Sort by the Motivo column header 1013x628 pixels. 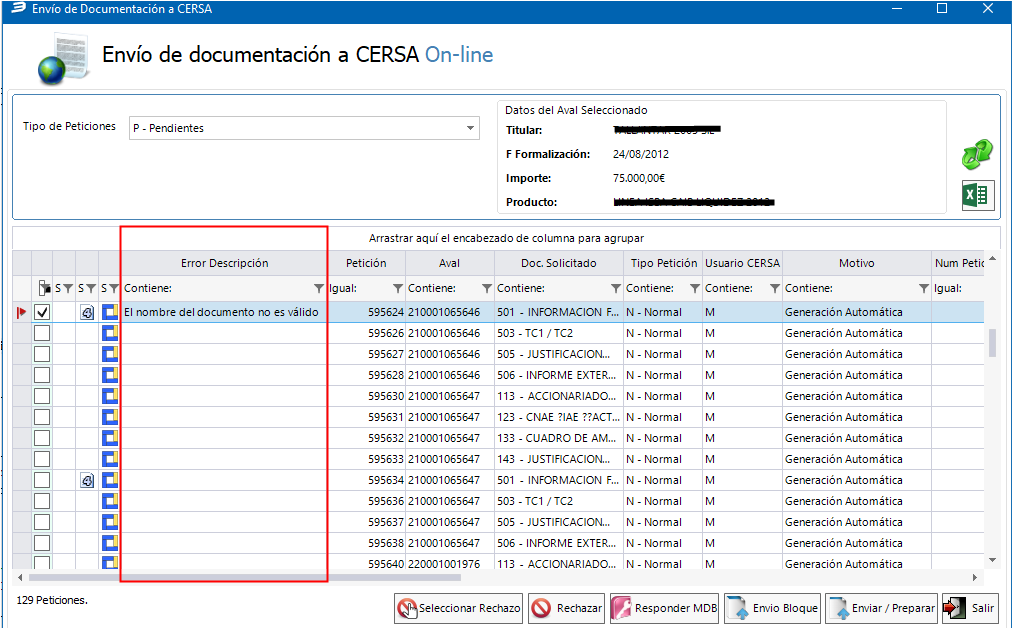857,264
